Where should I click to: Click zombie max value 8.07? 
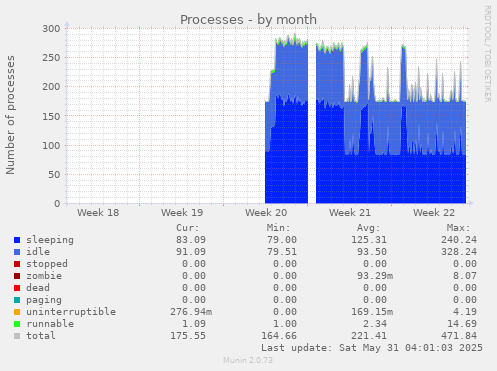point(465,276)
